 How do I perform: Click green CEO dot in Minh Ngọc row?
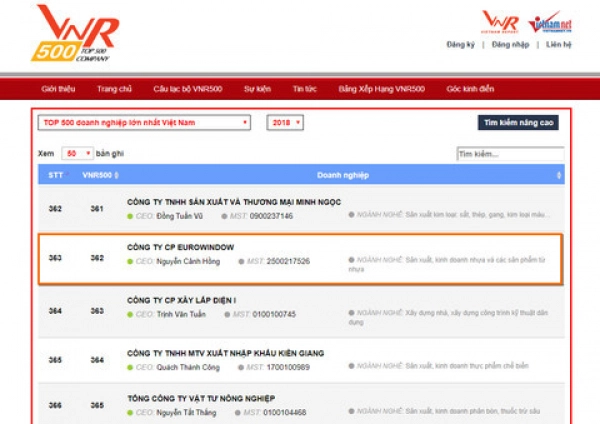tap(130, 217)
